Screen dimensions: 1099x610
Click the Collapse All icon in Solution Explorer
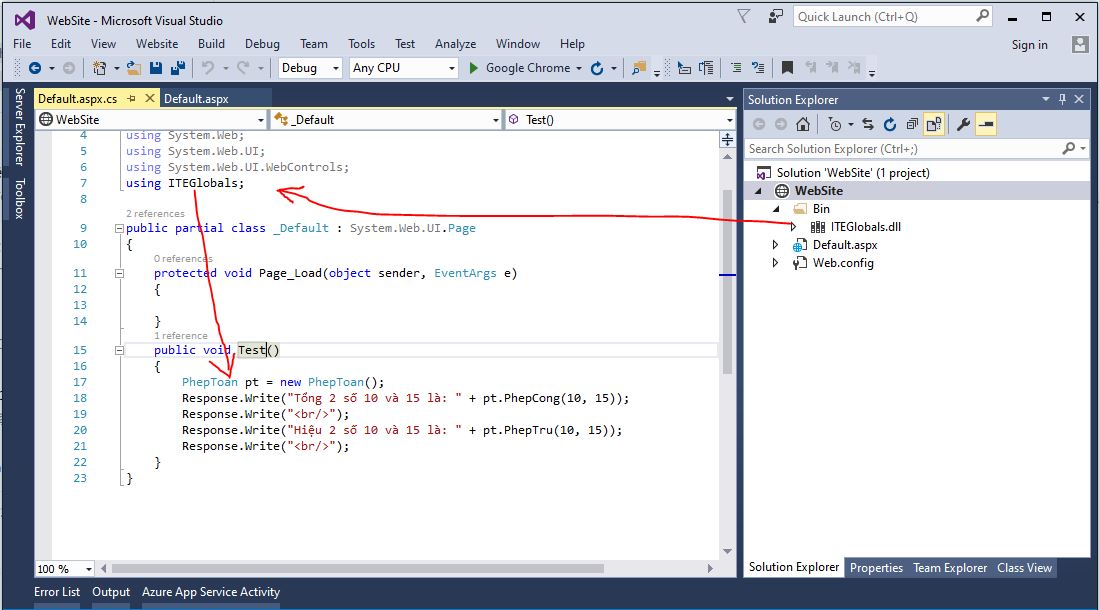coord(912,125)
